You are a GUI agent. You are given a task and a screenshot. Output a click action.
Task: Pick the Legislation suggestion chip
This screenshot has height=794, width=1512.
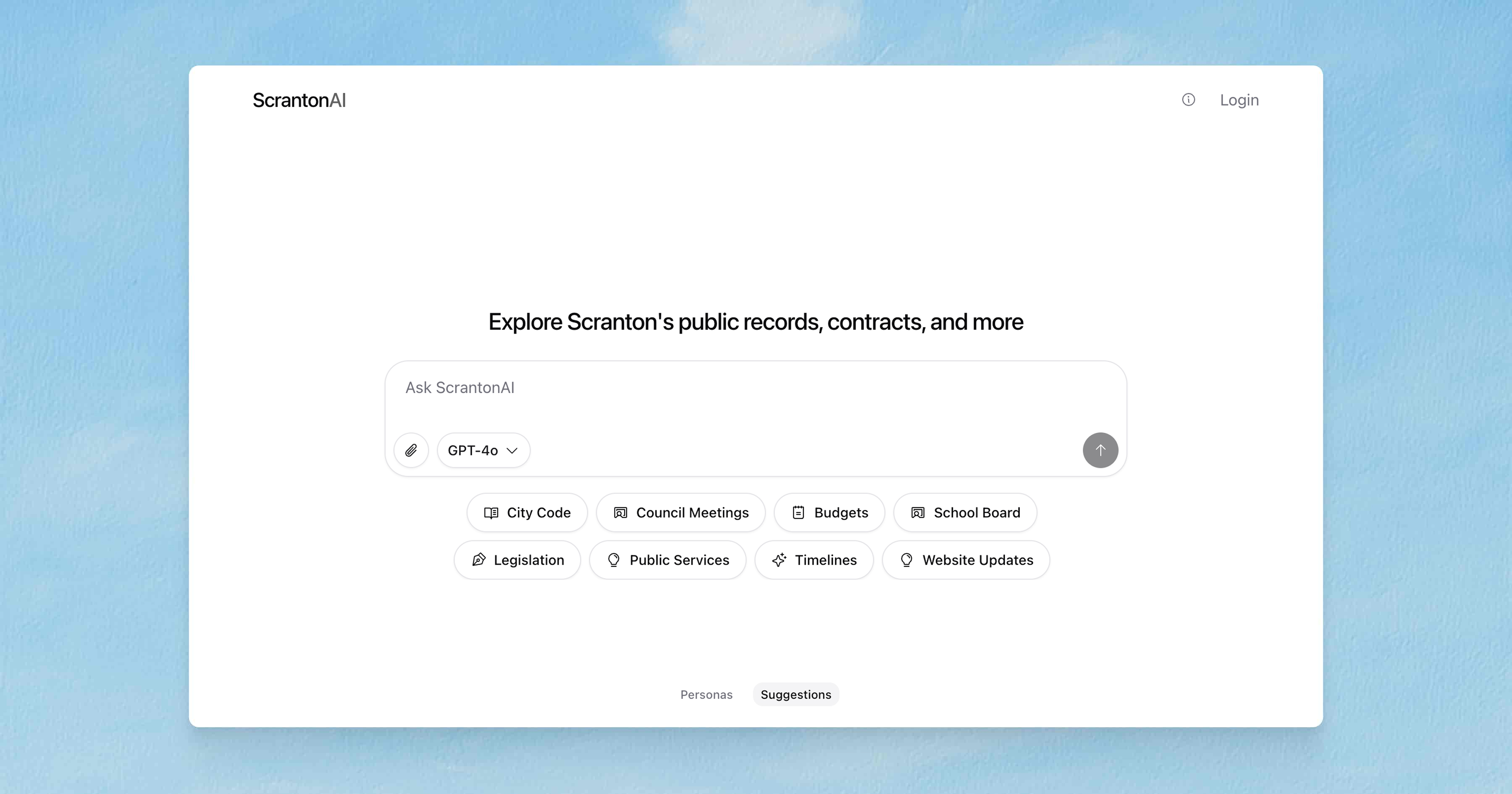517,560
